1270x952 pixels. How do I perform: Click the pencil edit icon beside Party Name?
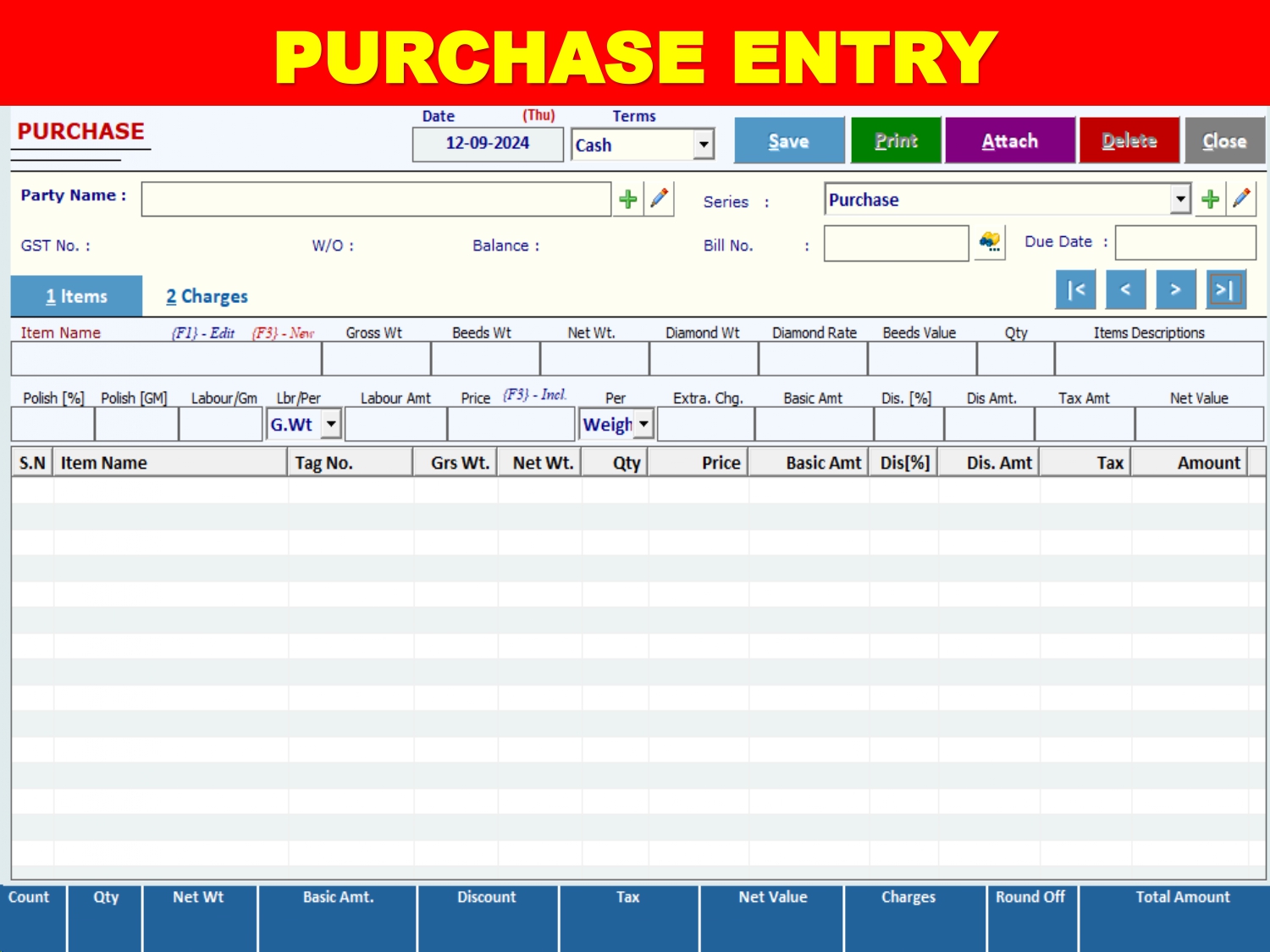(659, 200)
